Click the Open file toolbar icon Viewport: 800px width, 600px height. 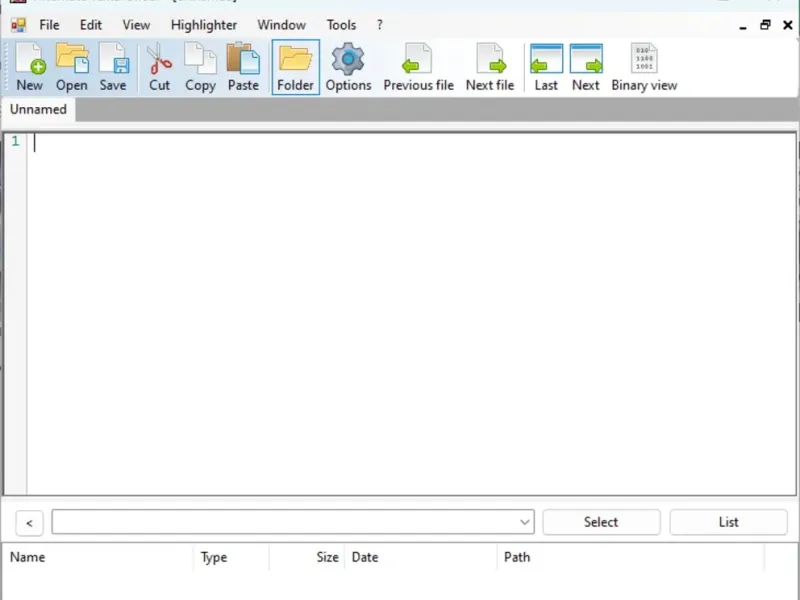tap(72, 67)
